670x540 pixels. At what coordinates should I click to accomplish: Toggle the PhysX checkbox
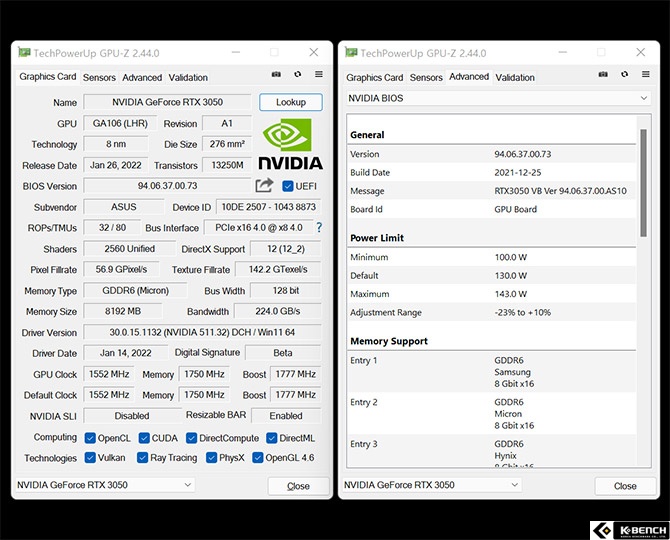(x=212, y=458)
